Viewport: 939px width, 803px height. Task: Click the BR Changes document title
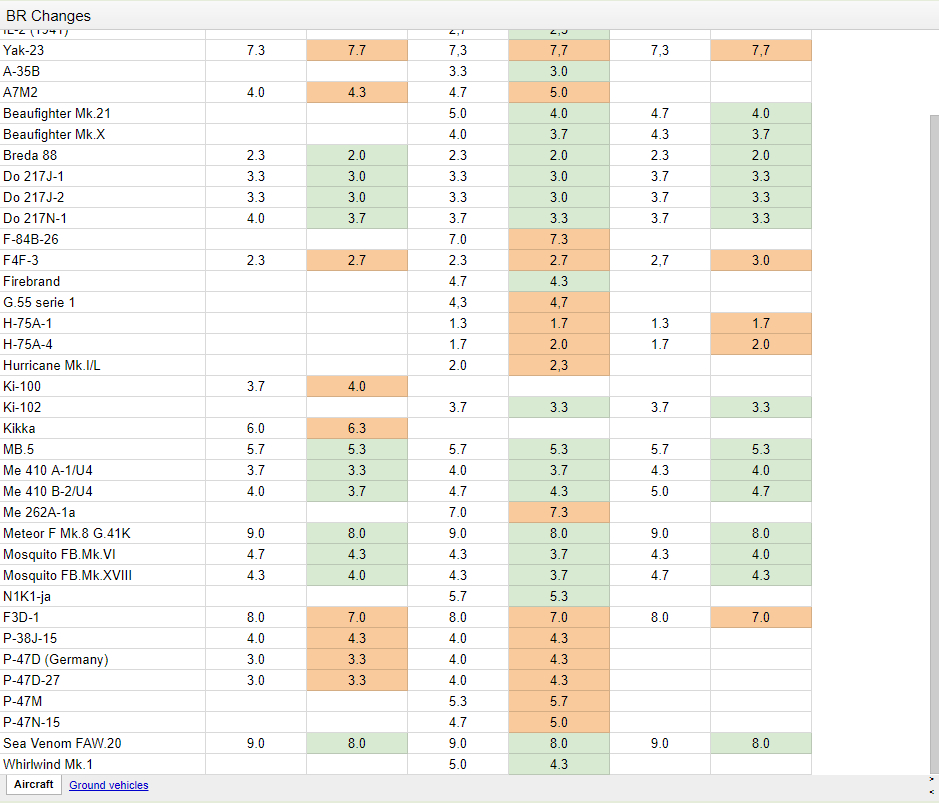point(48,16)
